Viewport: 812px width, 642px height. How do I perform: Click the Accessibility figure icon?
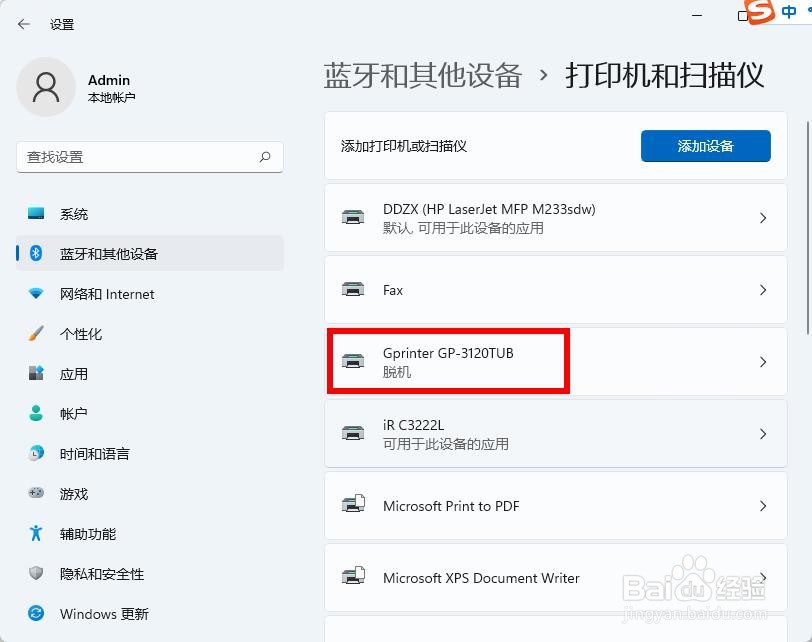click(x=36, y=533)
